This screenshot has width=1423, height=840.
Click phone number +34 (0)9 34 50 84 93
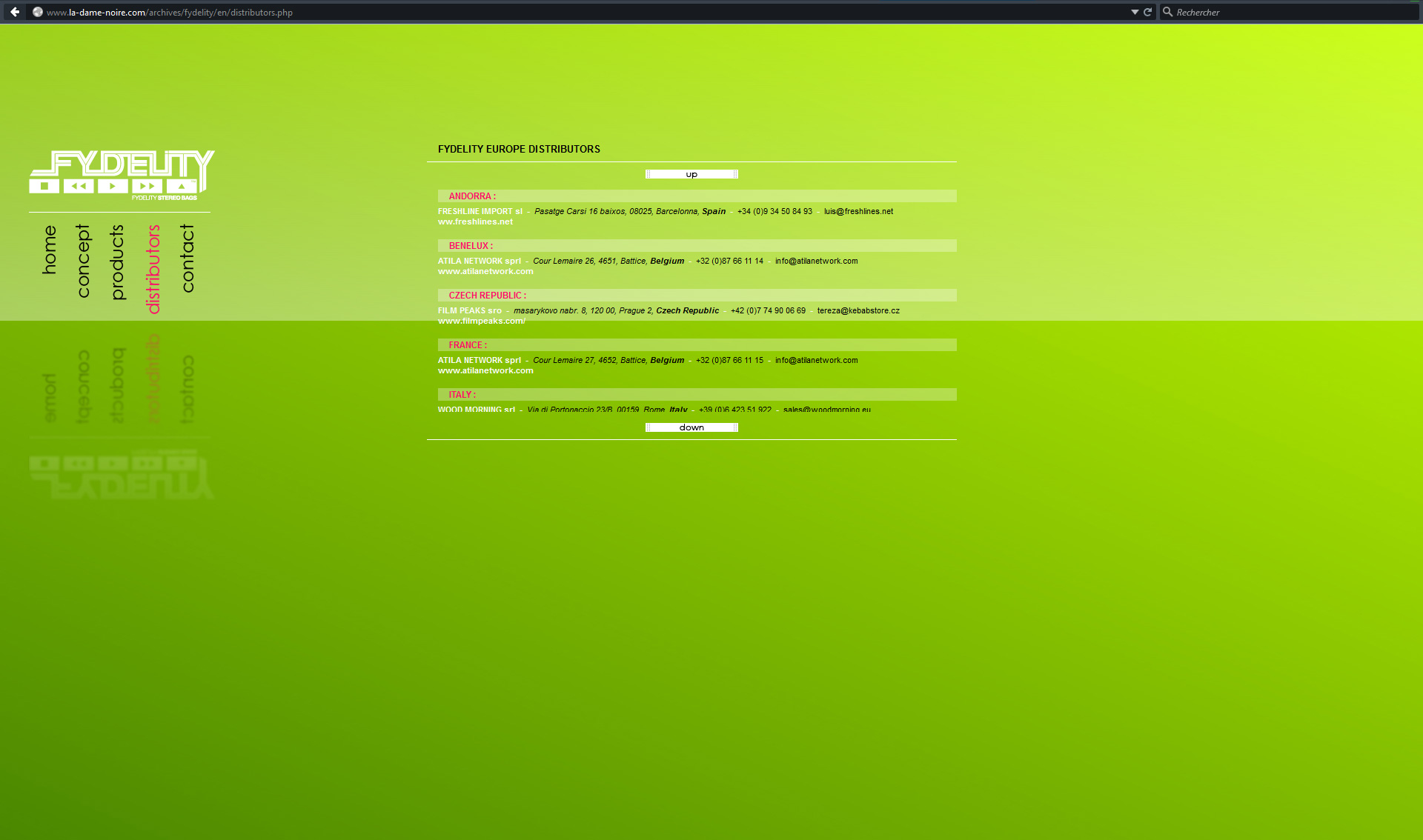(x=774, y=211)
